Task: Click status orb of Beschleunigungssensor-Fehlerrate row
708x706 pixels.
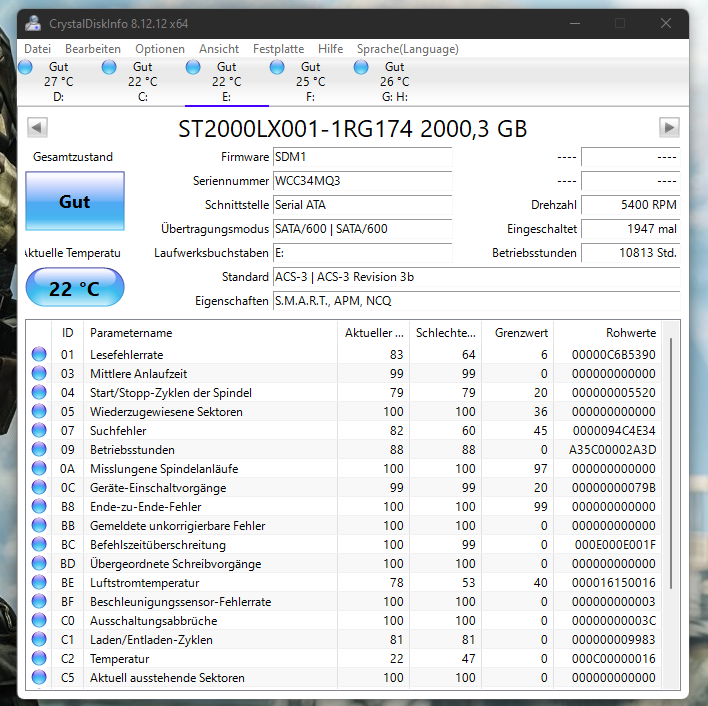Action: point(39,601)
